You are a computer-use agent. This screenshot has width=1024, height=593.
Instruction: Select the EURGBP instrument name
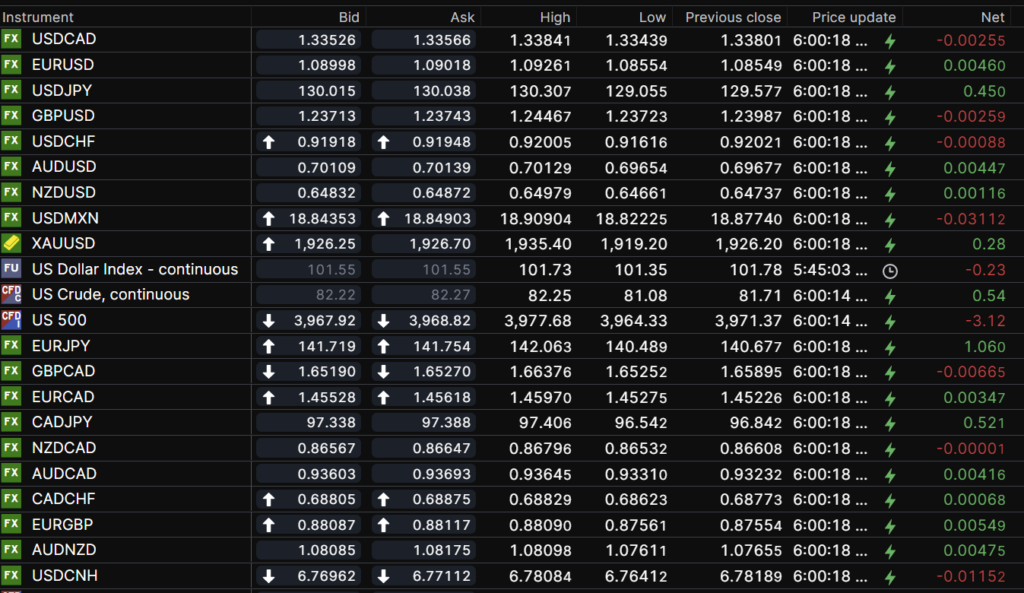click(64, 524)
